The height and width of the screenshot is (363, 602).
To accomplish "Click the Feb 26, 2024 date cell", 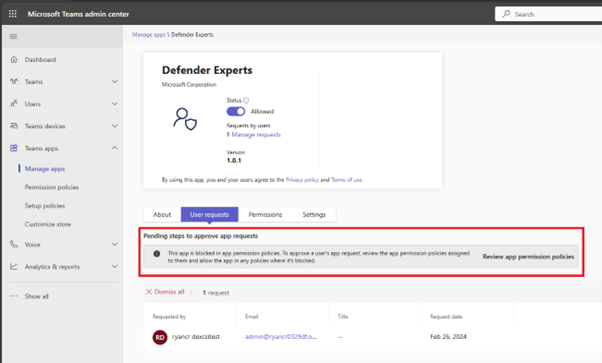I will pos(448,336).
